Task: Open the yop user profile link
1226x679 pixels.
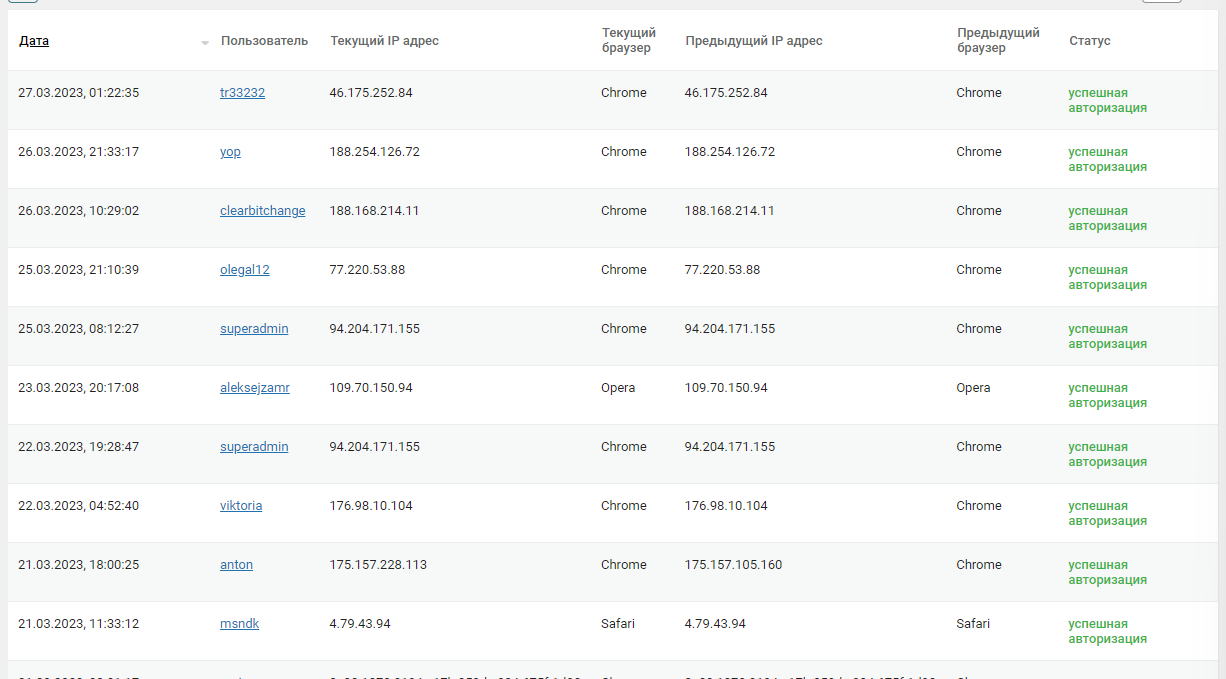Action: [230, 152]
